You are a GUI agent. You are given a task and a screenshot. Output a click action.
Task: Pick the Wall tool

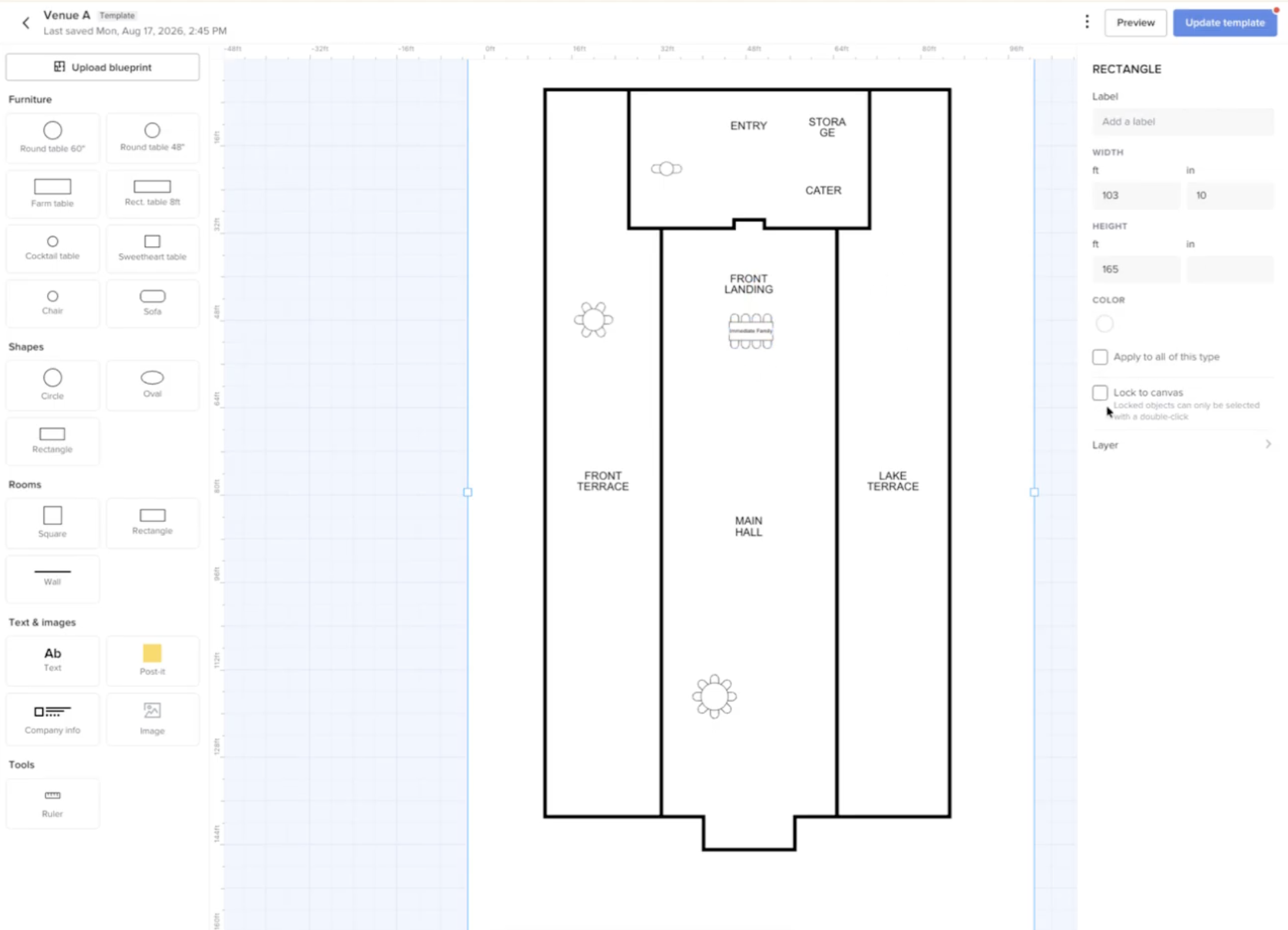click(52, 578)
